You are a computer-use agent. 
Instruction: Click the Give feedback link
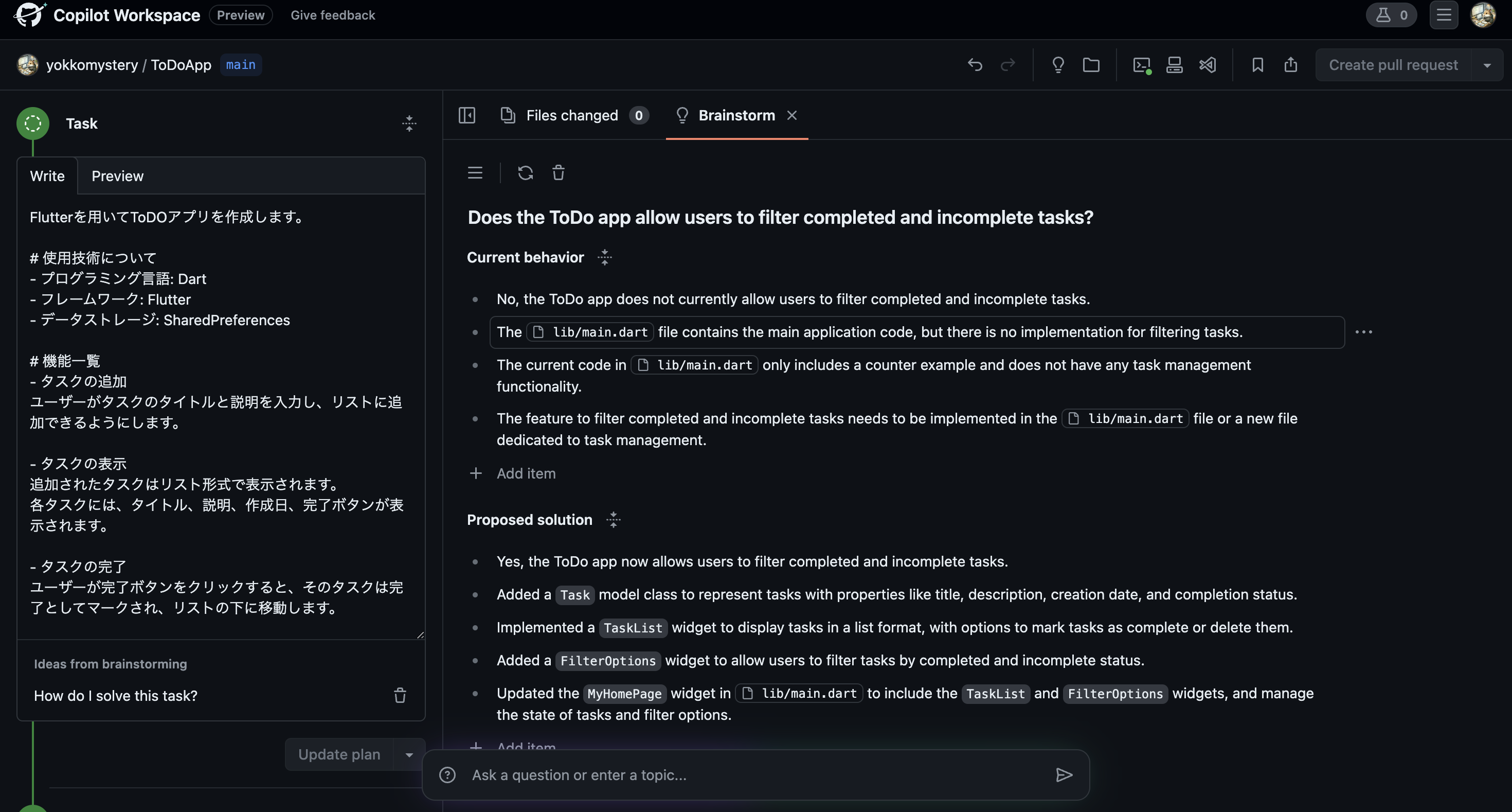coord(332,15)
